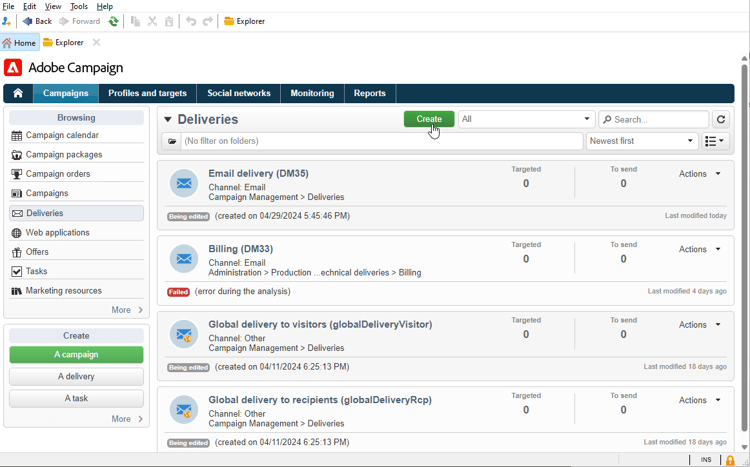Click the Undo arrow icon
This screenshot has height=467, width=750.
[191, 22]
